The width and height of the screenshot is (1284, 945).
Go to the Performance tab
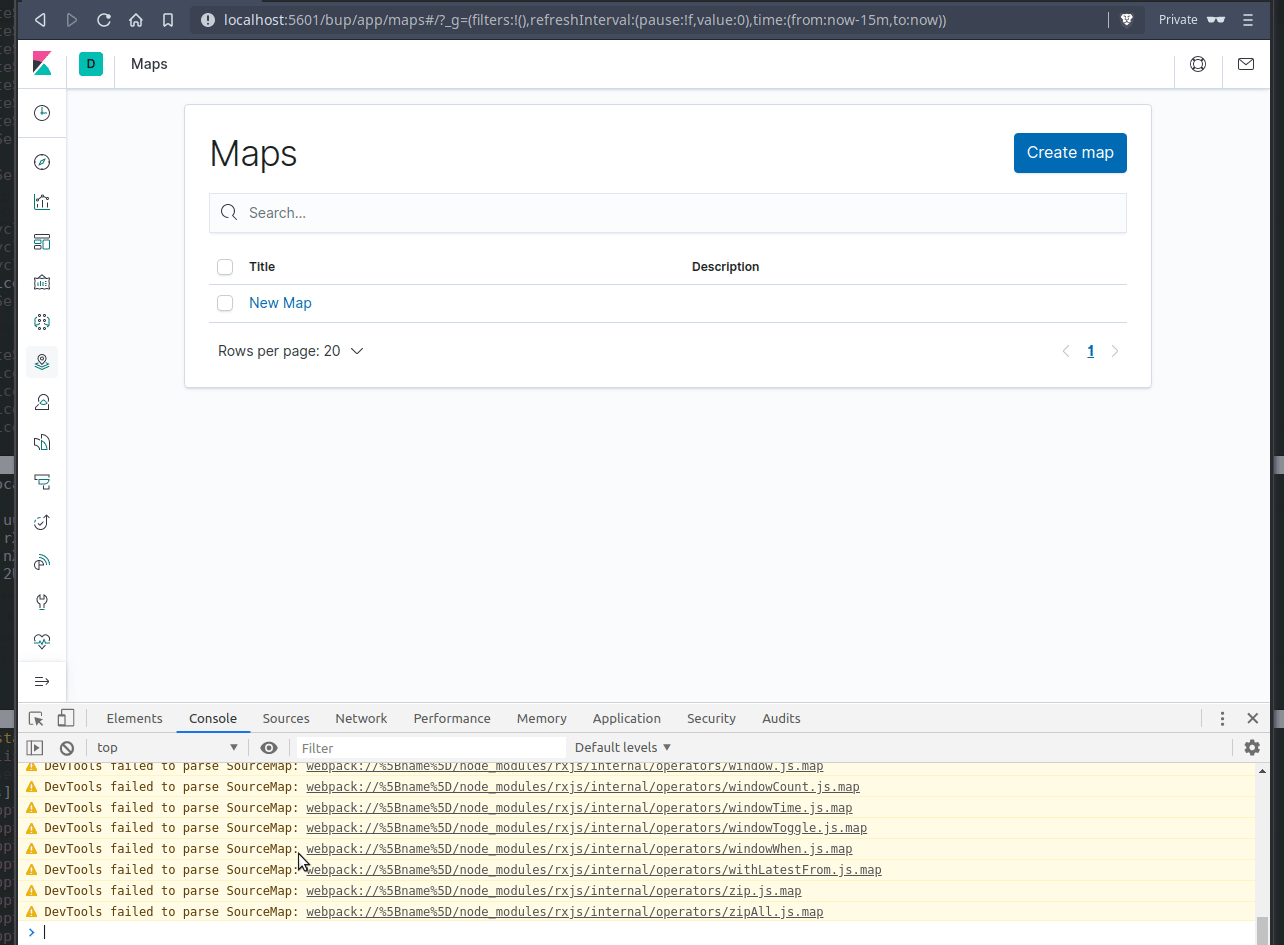click(x=452, y=718)
